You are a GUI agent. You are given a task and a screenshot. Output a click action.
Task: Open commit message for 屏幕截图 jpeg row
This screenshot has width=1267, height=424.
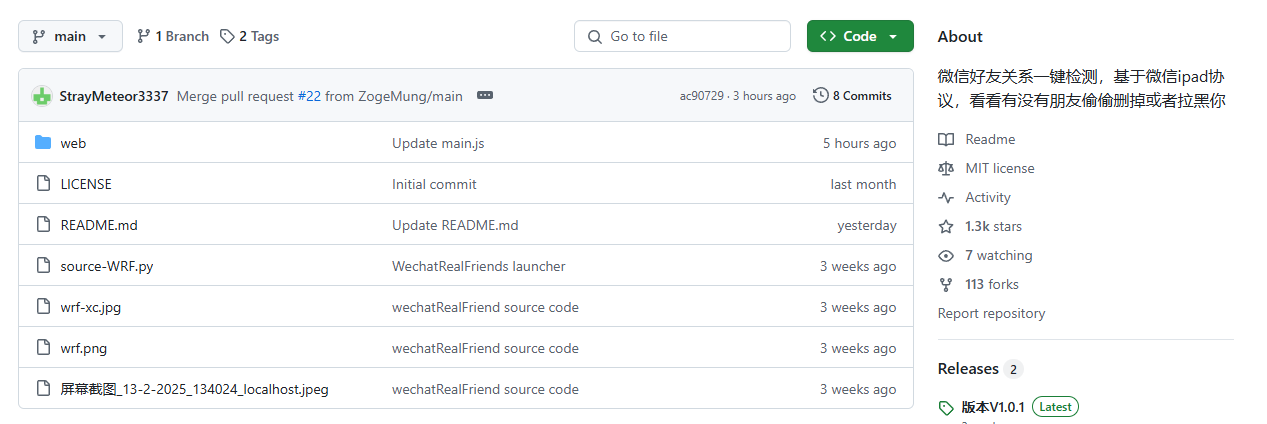click(485, 389)
